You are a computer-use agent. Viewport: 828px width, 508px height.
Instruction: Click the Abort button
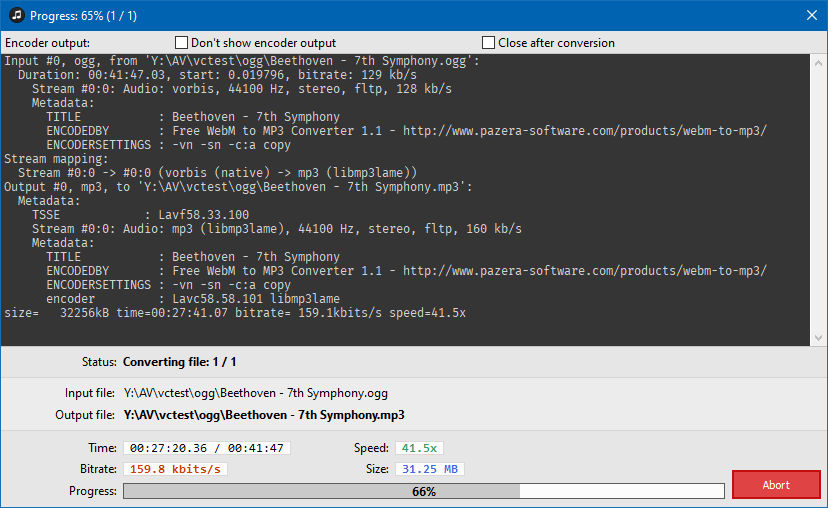tap(776, 485)
